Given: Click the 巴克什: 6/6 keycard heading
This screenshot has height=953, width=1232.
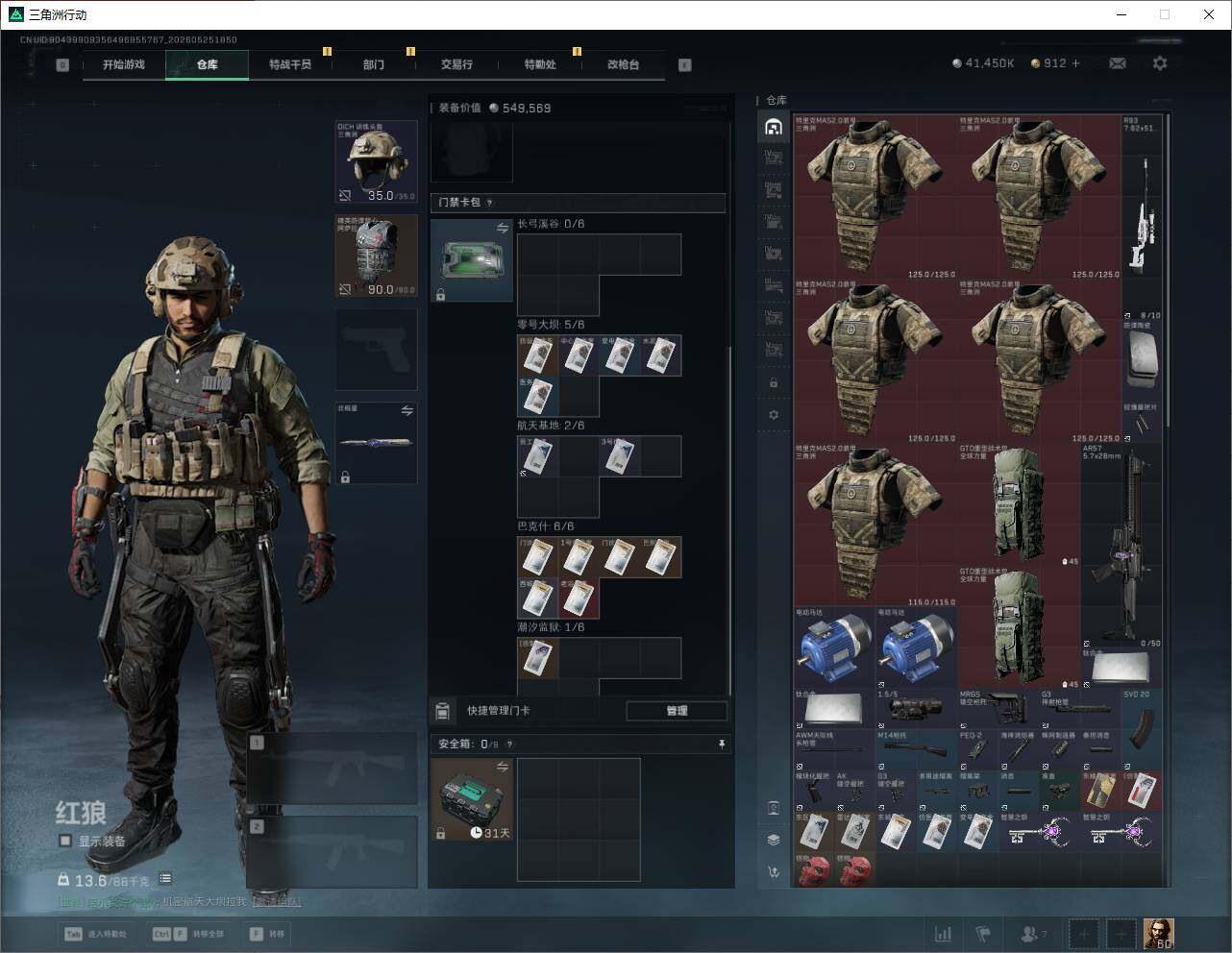Looking at the screenshot, I should tap(545, 526).
